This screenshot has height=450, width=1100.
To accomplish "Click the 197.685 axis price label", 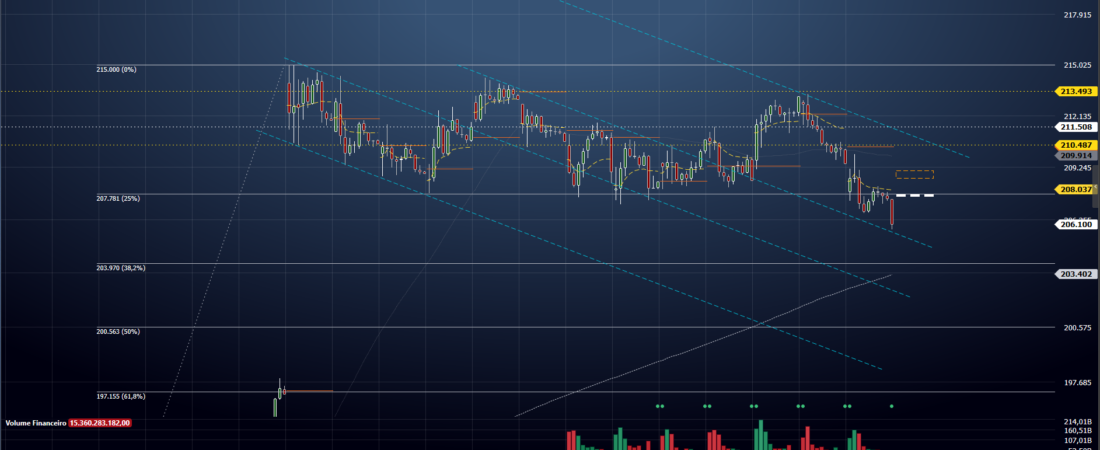I will (1080, 383).
